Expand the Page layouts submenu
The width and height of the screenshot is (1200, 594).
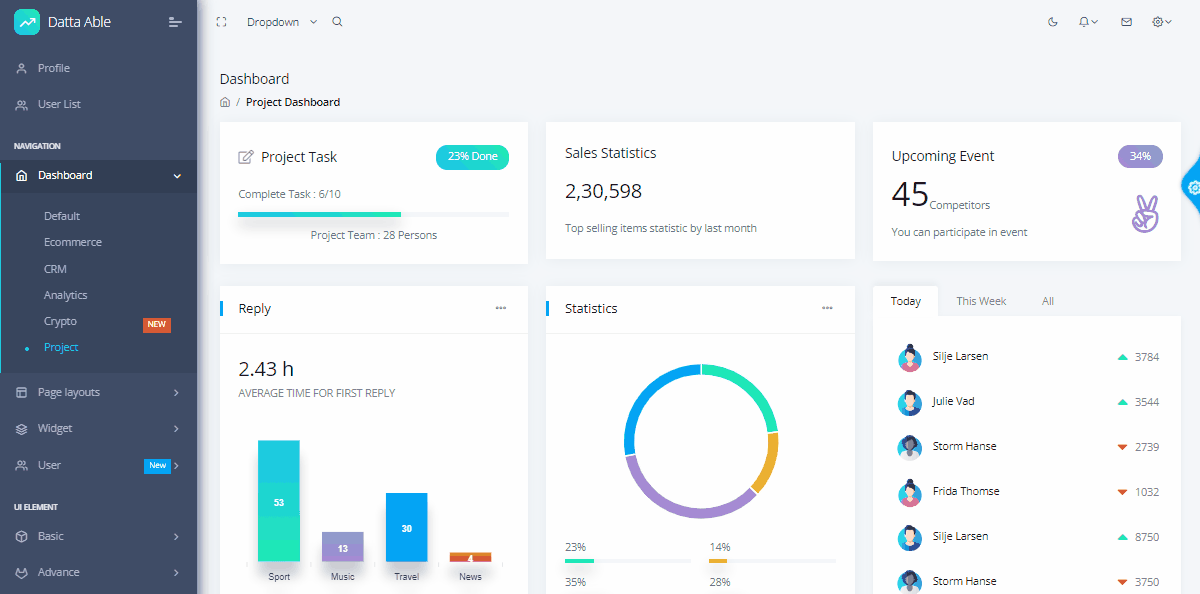coord(99,392)
